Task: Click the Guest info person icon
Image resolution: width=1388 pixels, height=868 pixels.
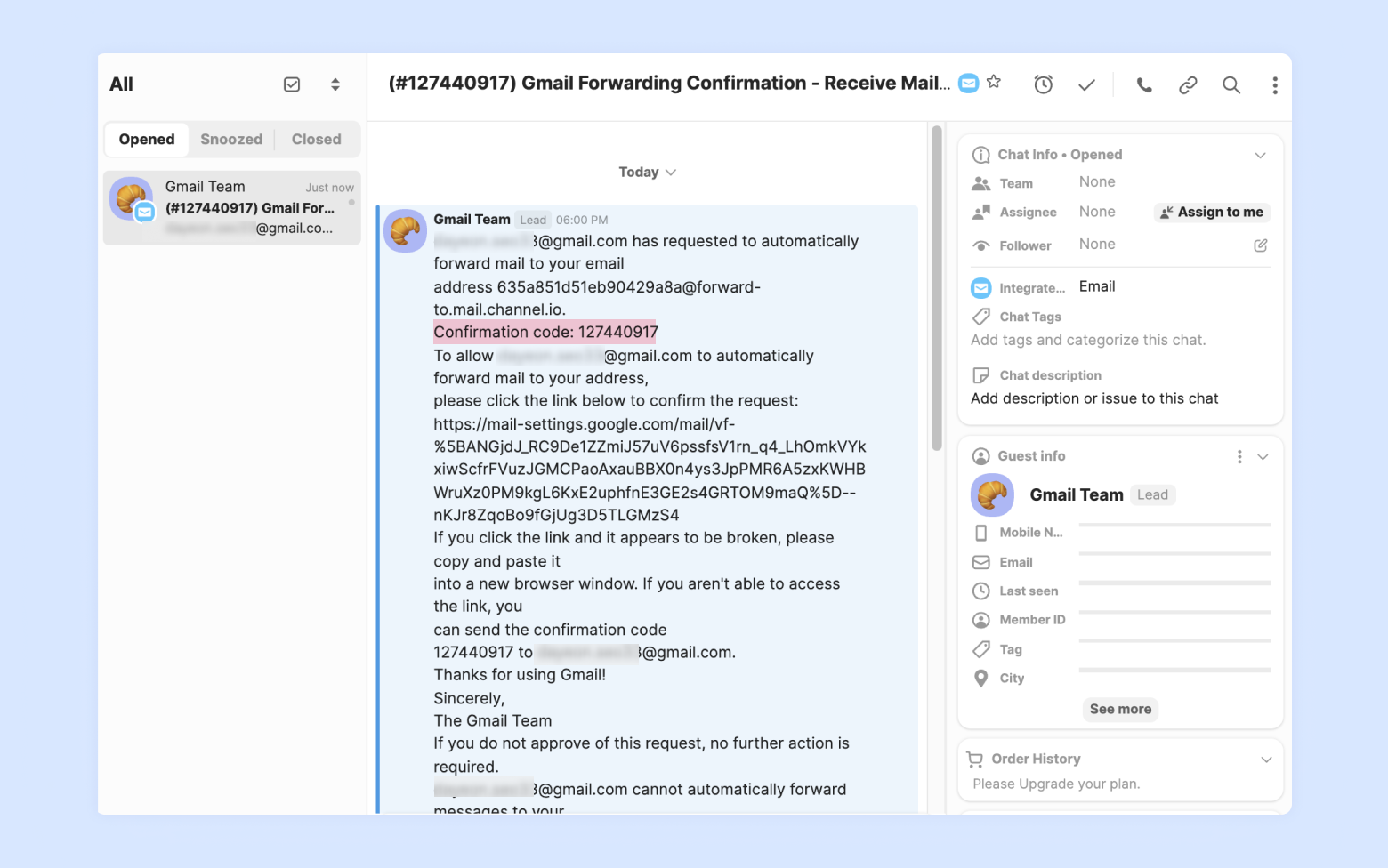Action: [981, 456]
